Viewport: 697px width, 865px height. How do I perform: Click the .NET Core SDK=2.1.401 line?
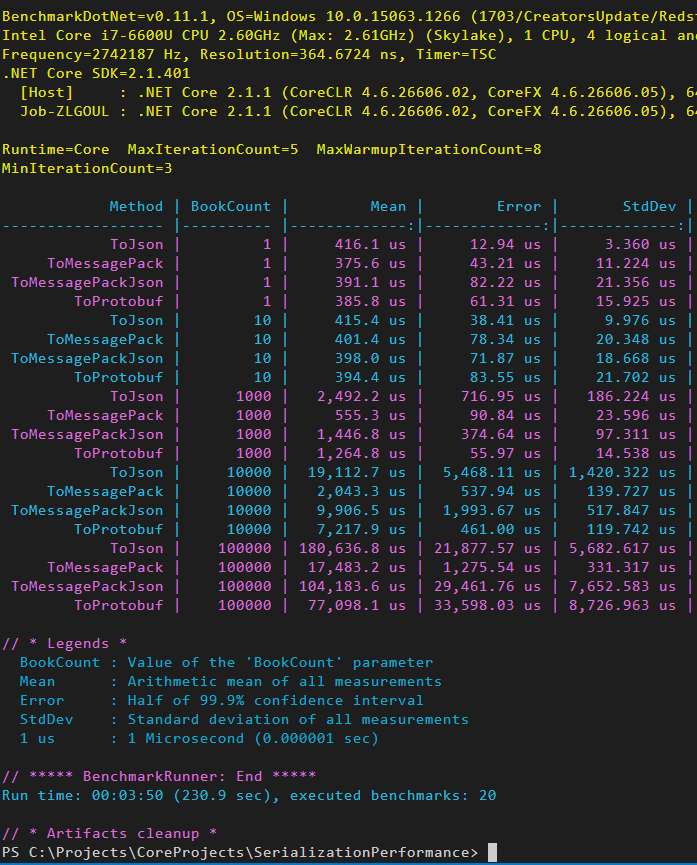click(x=97, y=73)
